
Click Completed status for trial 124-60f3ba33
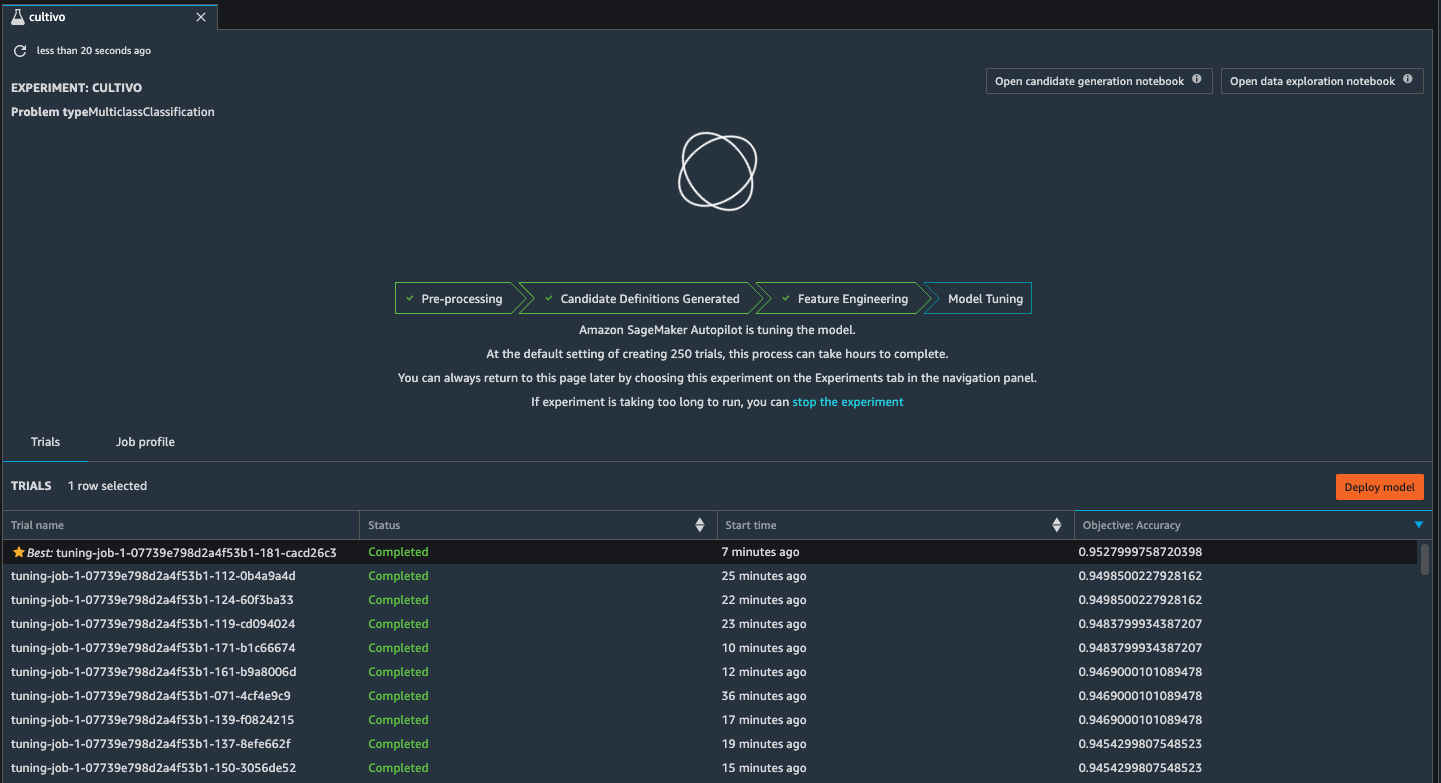pos(398,600)
